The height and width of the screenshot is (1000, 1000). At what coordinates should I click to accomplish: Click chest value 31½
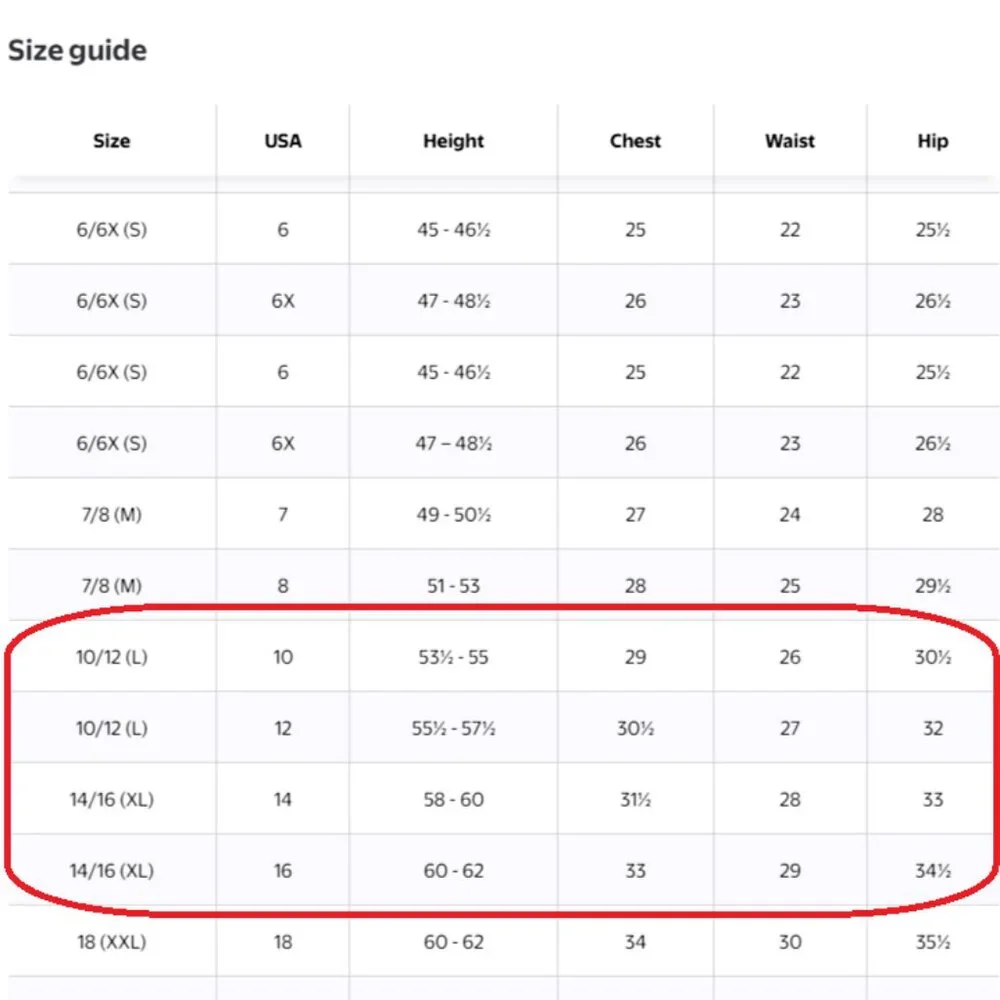click(x=635, y=800)
